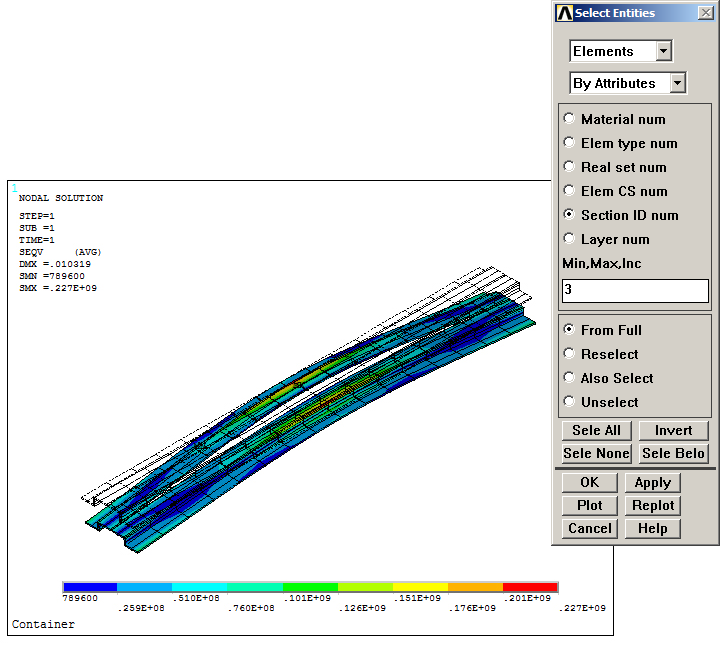This screenshot has width=720, height=645.
Task: Click the Min,Max,Inc input field
Action: [635, 291]
